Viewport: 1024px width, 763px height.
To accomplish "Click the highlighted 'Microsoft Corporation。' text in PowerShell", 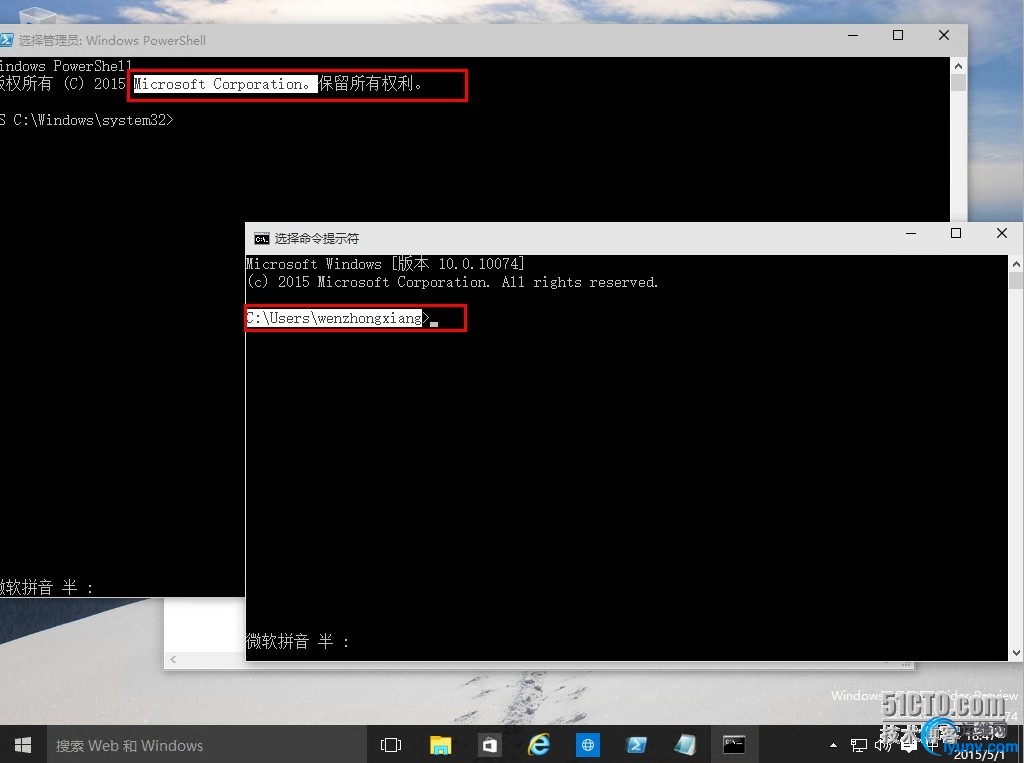I will pyautogui.click(x=225, y=84).
